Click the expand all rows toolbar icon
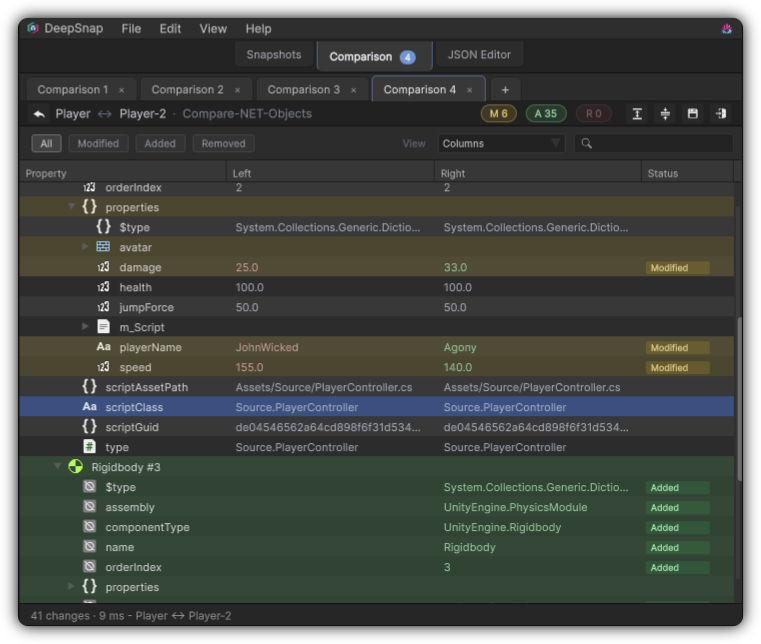 pyautogui.click(x=637, y=114)
